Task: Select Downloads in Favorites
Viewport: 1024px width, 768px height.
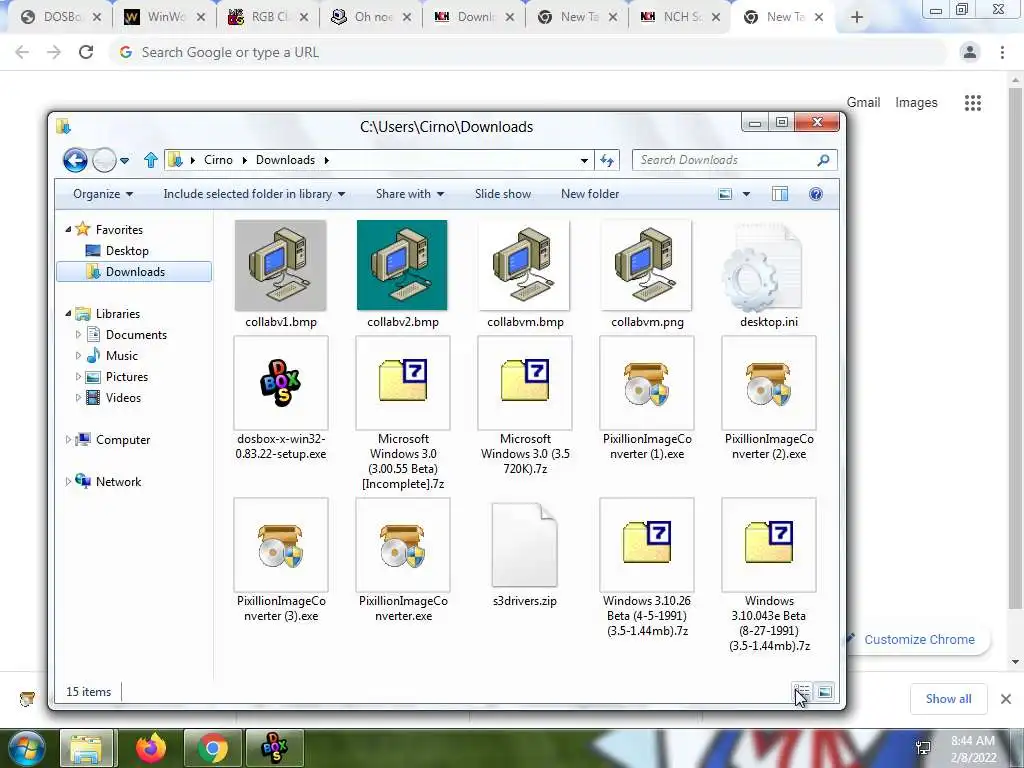Action: [134, 272]
